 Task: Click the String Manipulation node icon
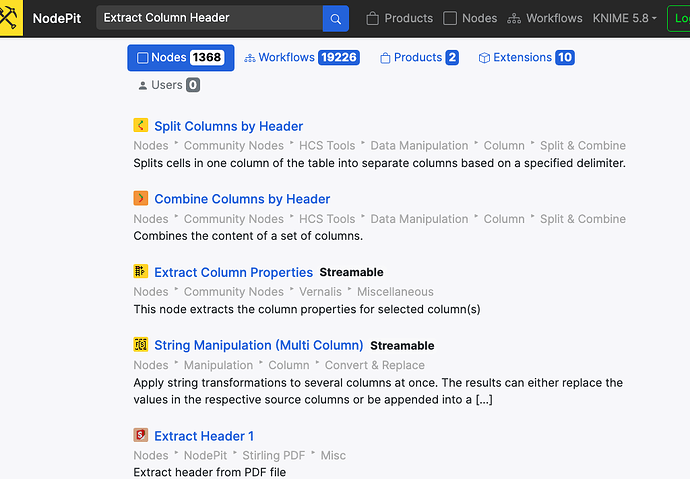(x=141, y=344)
